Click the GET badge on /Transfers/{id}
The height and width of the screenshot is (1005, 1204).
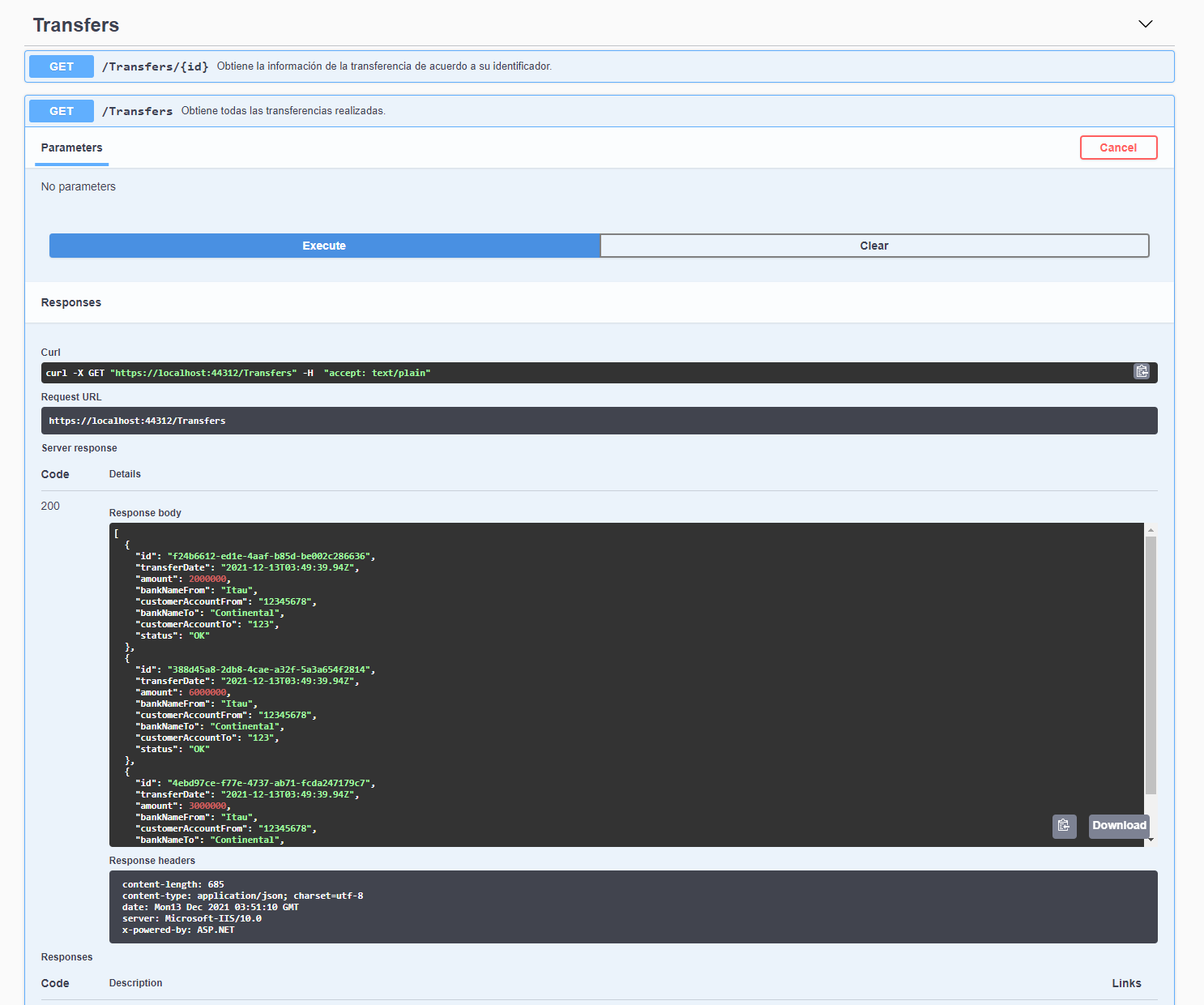pyautogui.click(x=61, y=66)
